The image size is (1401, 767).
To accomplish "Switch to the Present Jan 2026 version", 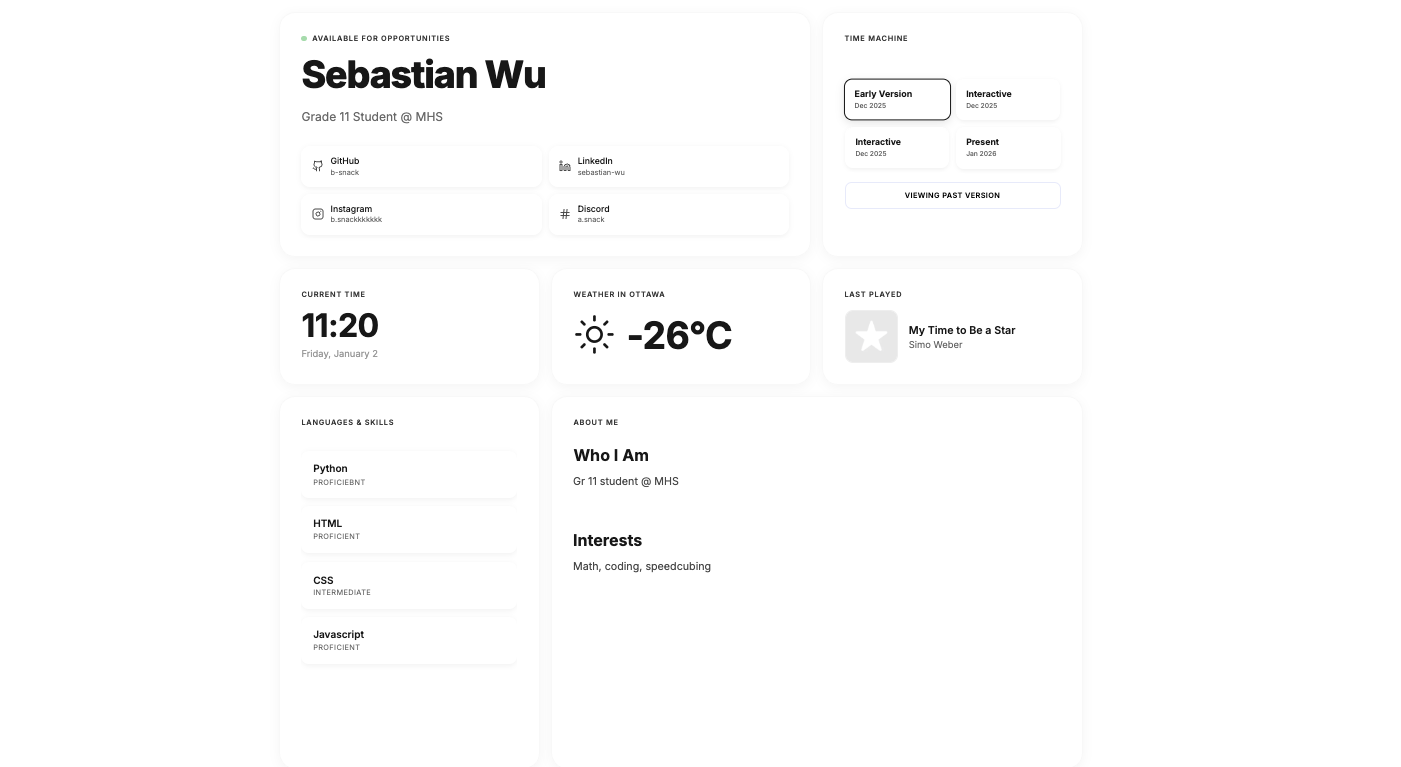I will point(1008,147).
